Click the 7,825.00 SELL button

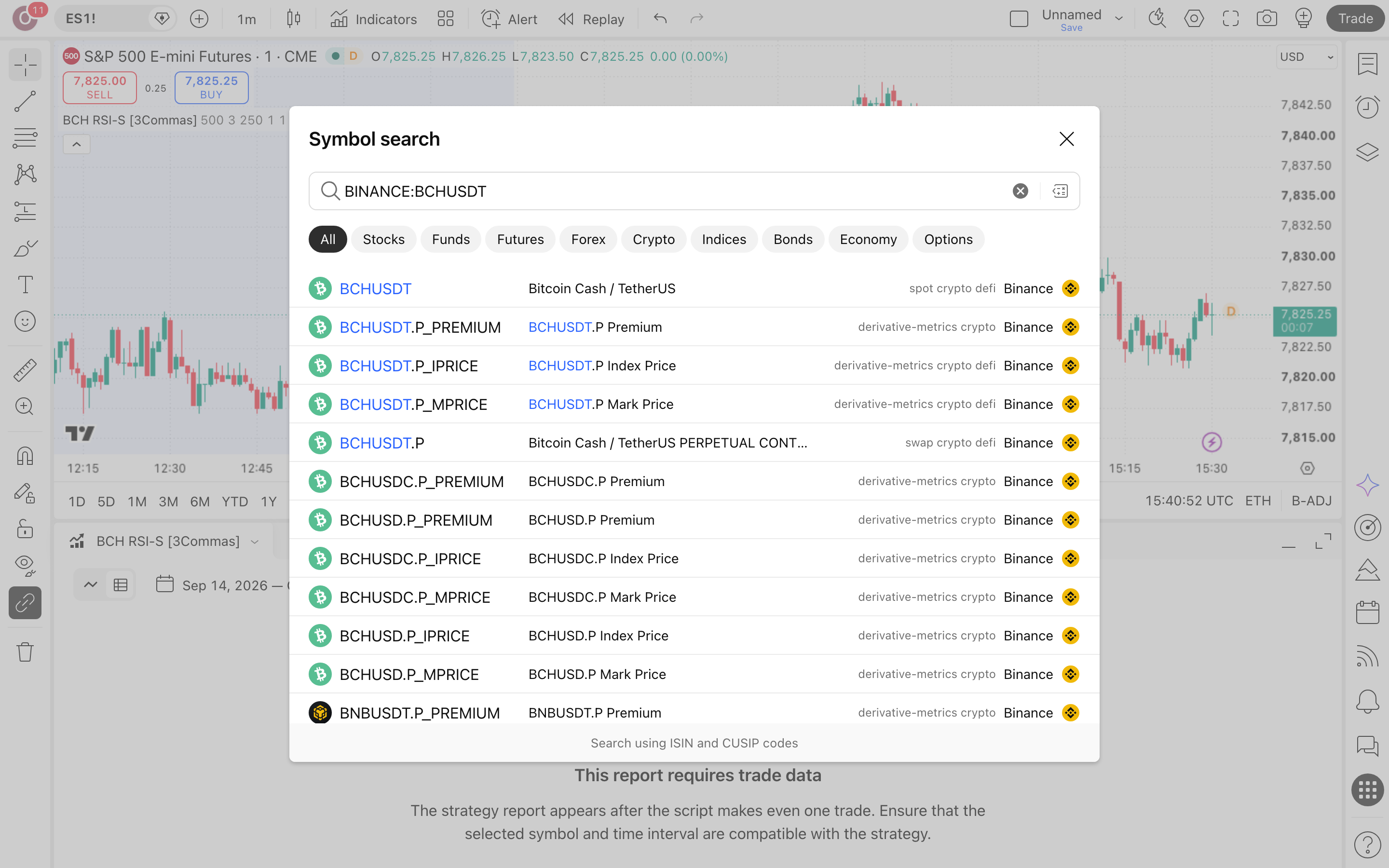pos(100,87)
